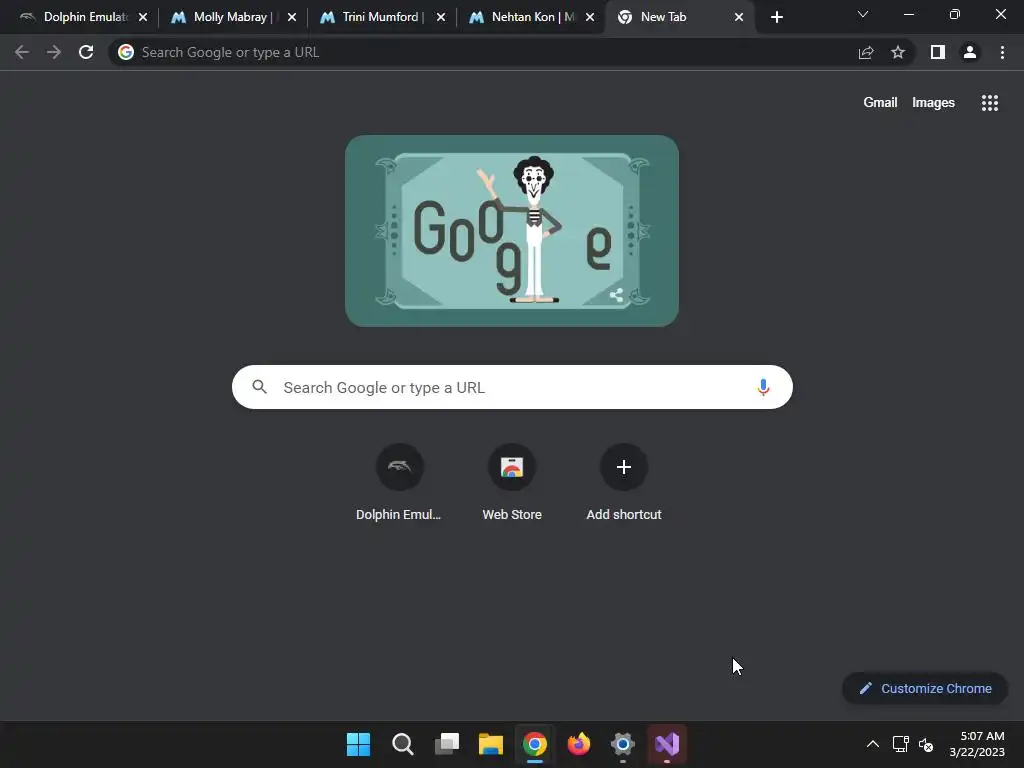The height and width of the screenshot is (768, 1024).
Task: Click the Google icon in the address bar
Action: (126, 52)
